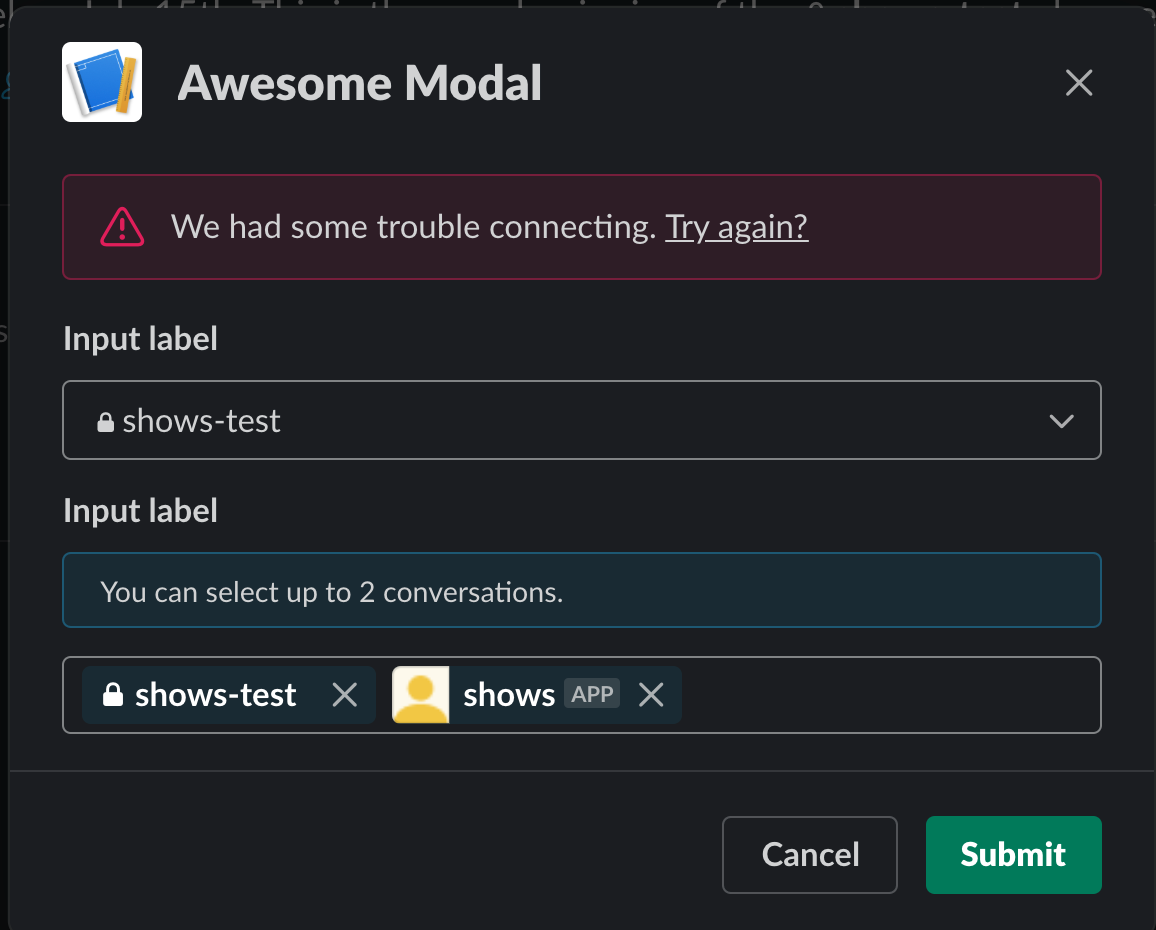
Task: Click the Awesome Modal app icon
Action: pyautogui.click(x=102, y=82)
